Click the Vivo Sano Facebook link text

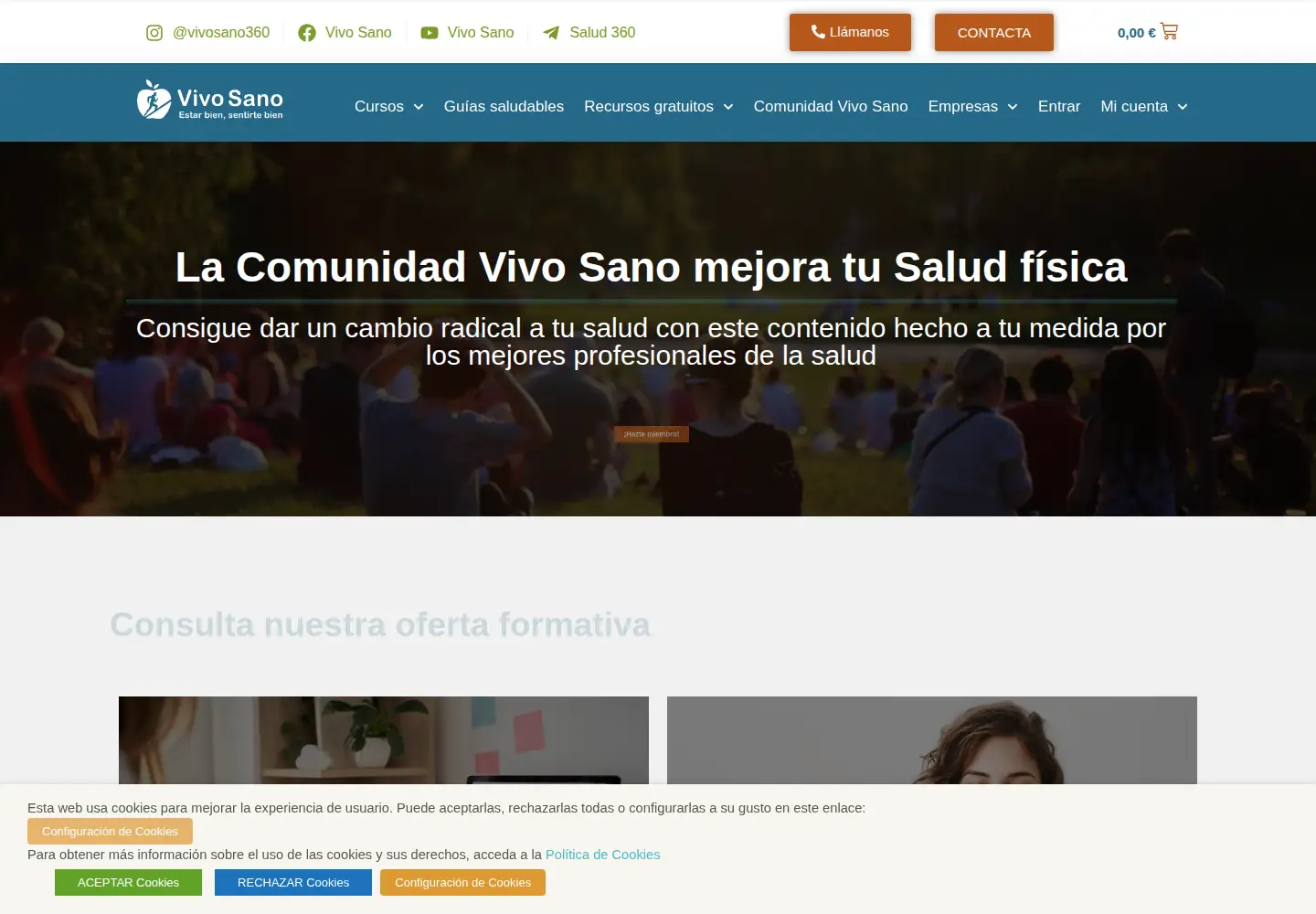click(x=358, y=33)
